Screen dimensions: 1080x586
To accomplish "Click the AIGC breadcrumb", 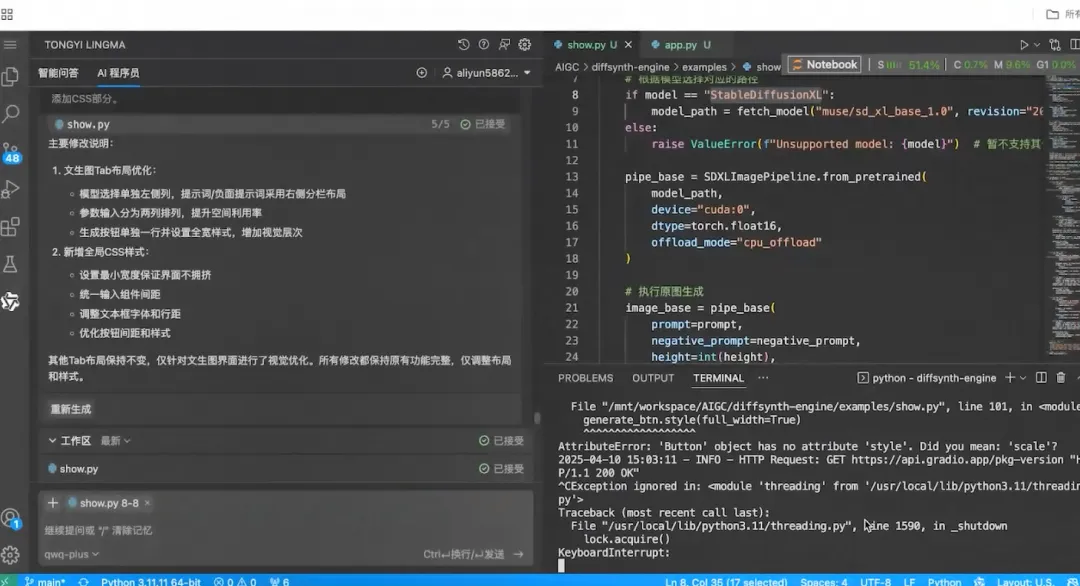I will coord(567,67).
